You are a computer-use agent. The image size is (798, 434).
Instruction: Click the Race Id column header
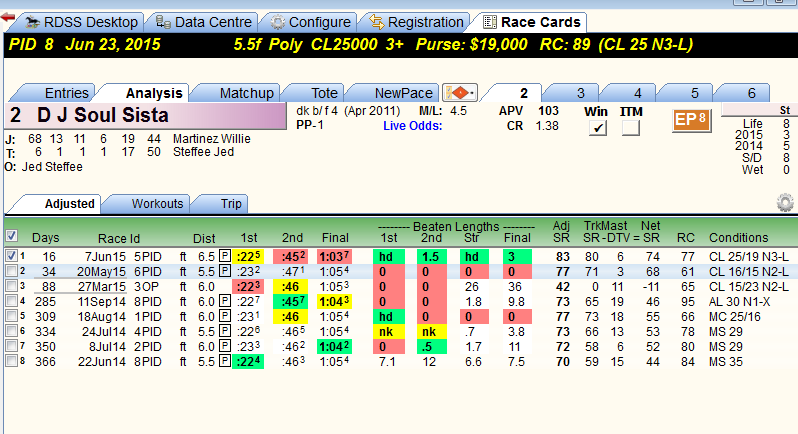119,238
